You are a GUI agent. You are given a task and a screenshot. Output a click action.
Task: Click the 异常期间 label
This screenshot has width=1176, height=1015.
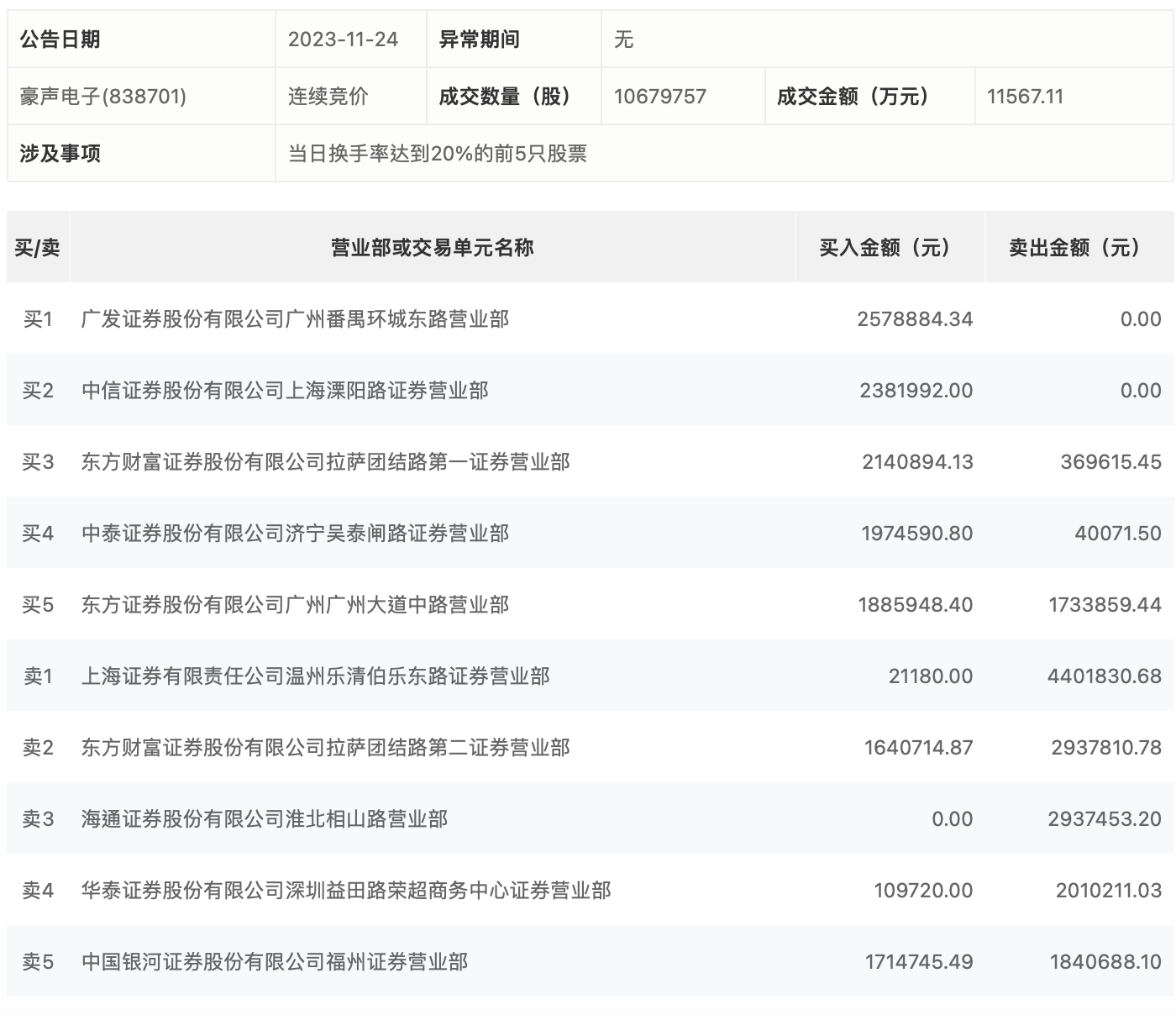[479, 39]
